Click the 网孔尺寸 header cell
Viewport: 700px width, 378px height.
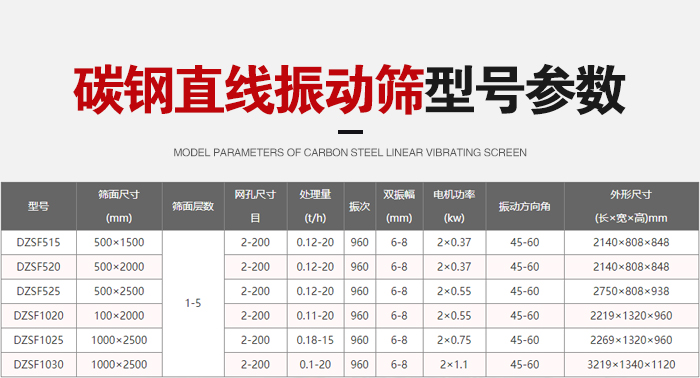(255, 206)
